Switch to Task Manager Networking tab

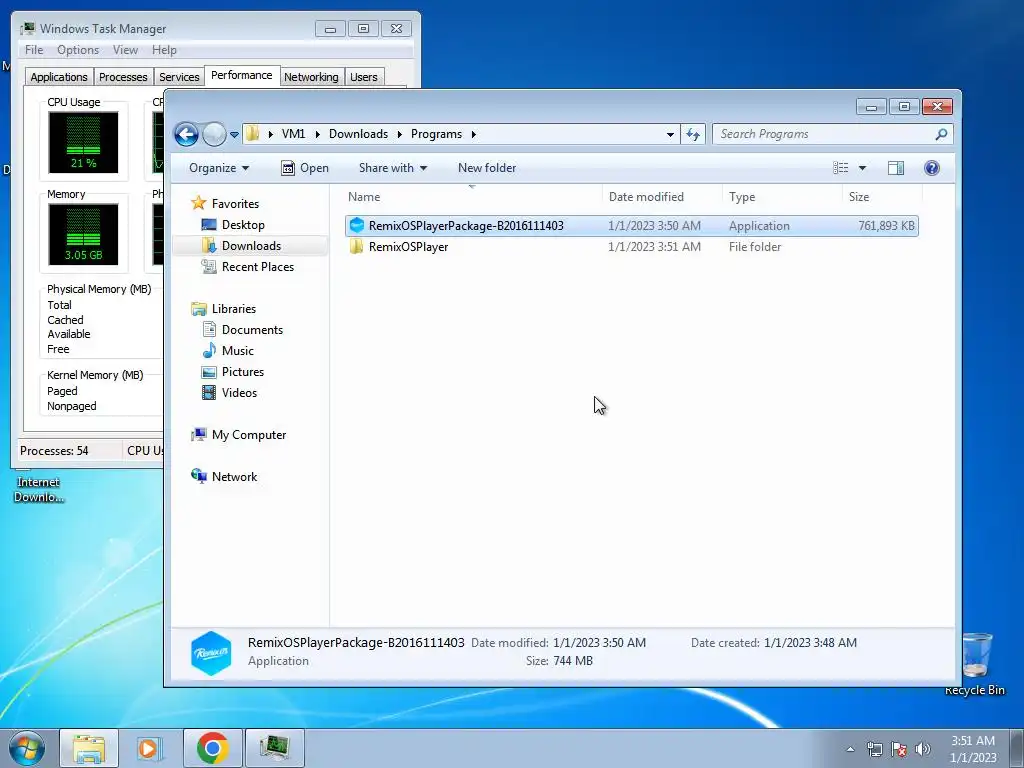[311, 77]
